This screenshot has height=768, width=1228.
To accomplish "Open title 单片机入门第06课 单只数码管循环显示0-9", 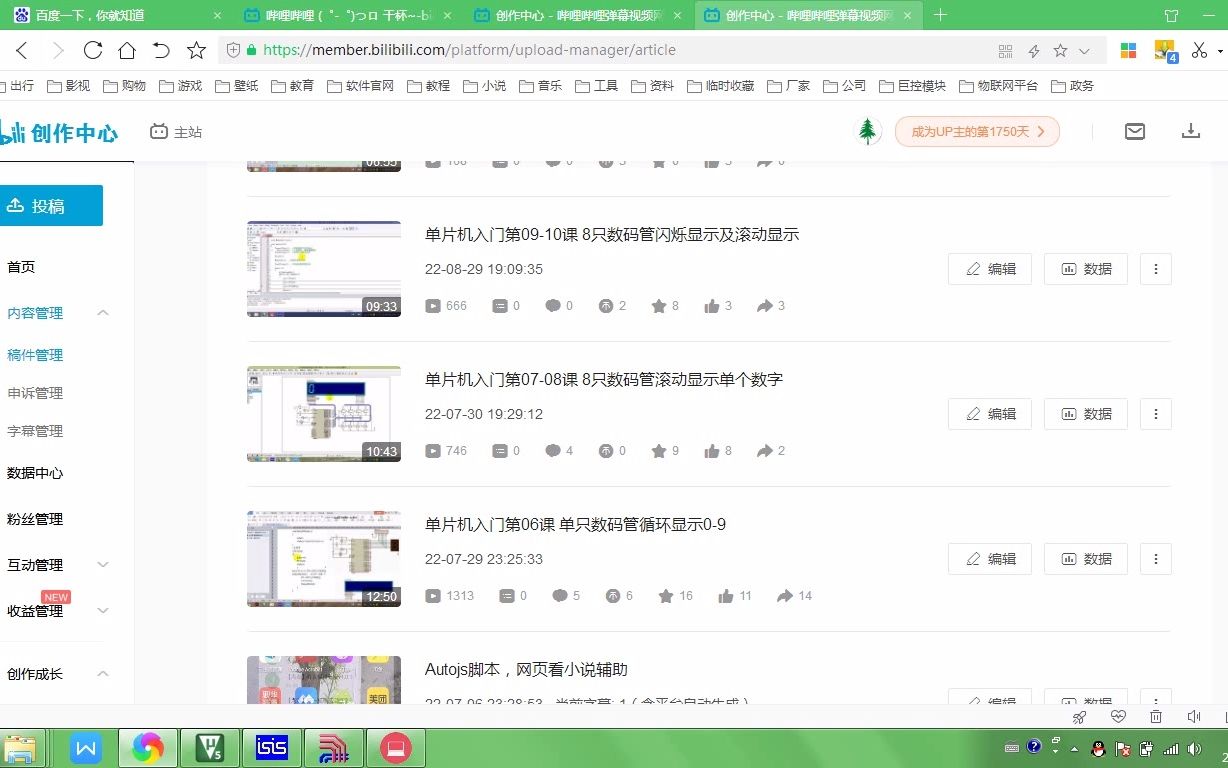I will [575, 525].
